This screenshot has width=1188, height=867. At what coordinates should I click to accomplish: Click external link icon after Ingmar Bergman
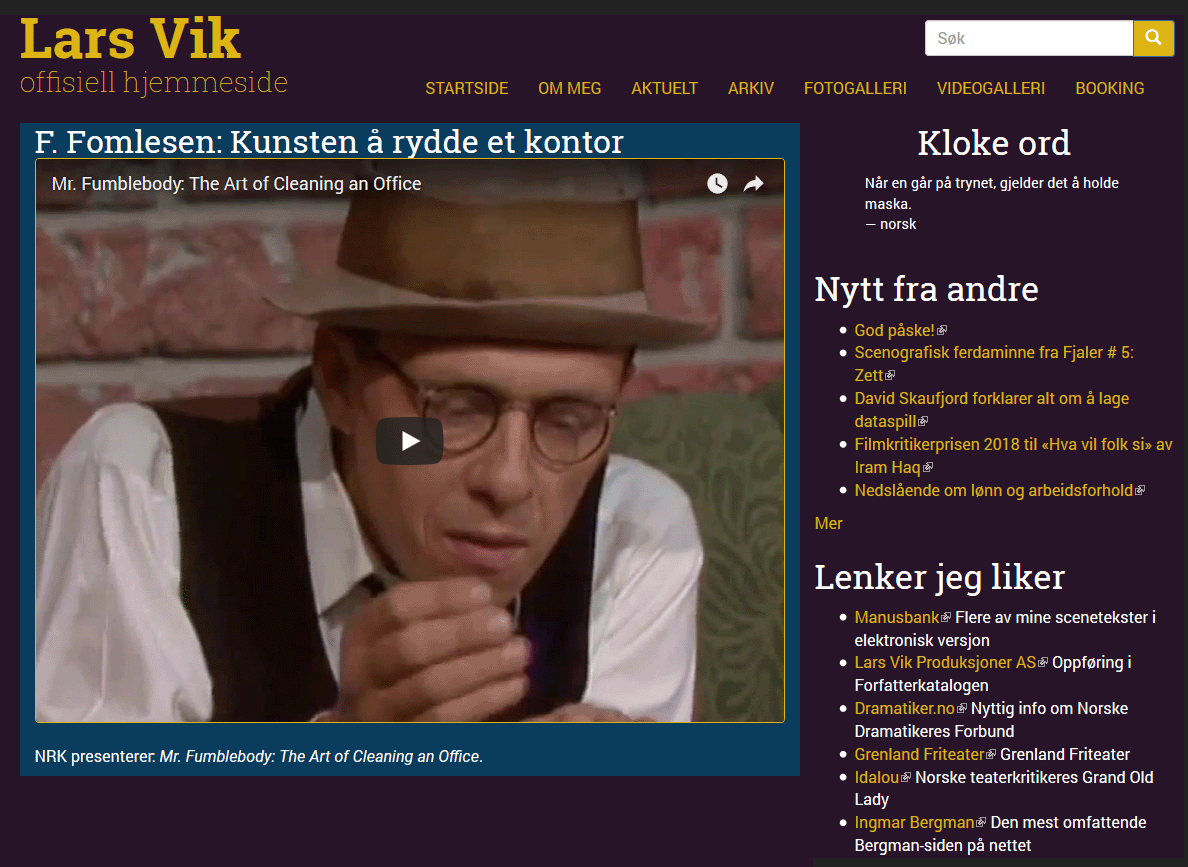(x=981, y=822)
